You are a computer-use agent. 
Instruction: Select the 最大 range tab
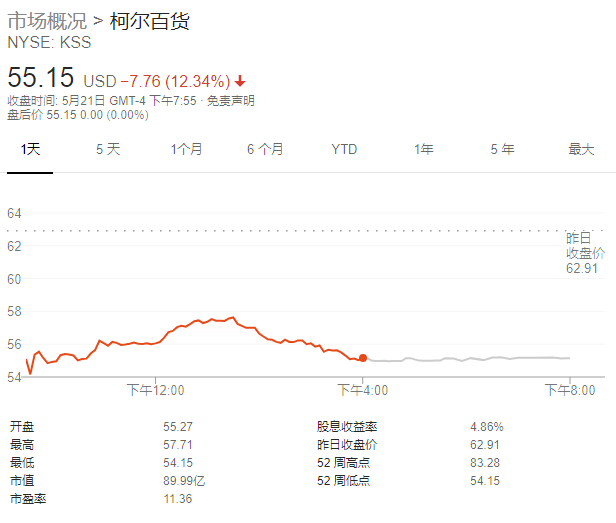pos(581,149)
